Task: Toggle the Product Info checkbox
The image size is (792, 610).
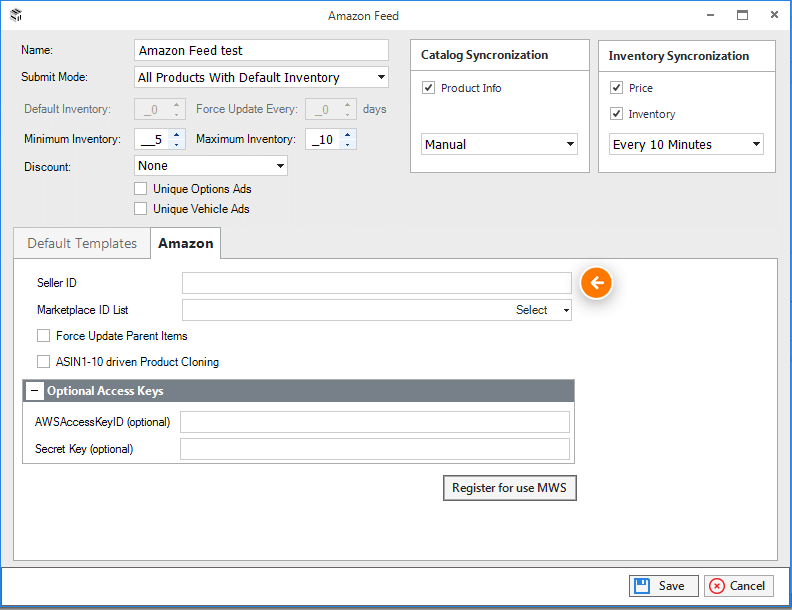Action: (428, 88)
